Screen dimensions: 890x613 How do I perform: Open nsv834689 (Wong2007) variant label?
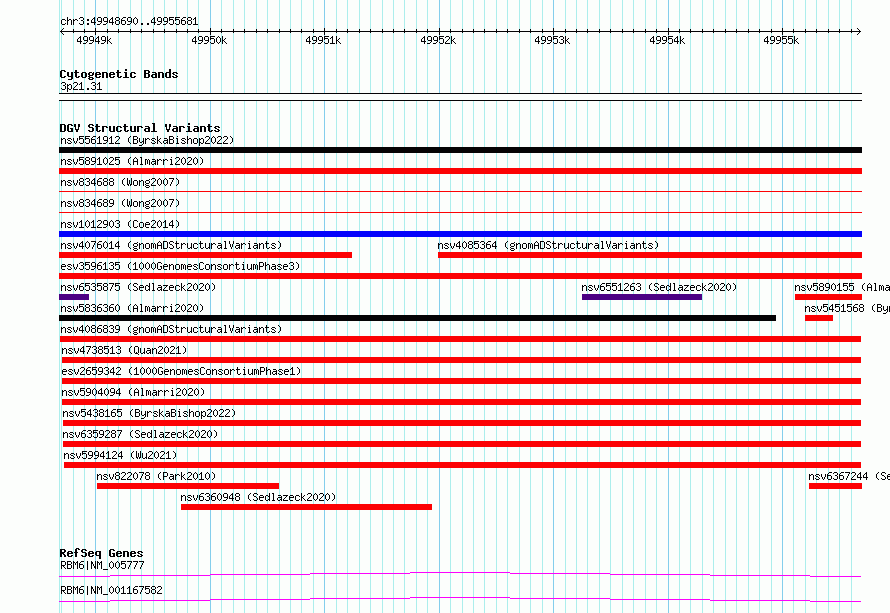[120, 203]
